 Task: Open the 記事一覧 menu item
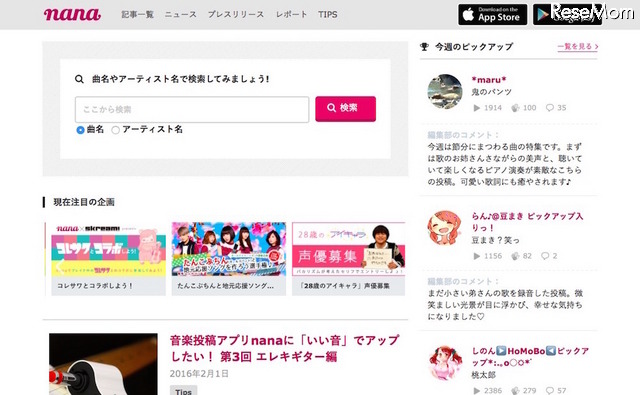pyautogui.click(x=138, y=14)
